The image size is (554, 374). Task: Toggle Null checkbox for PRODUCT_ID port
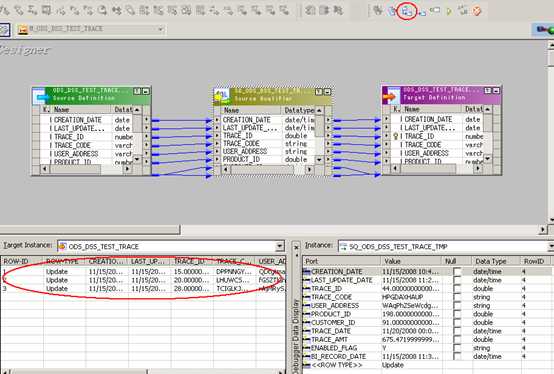[458, 314]
